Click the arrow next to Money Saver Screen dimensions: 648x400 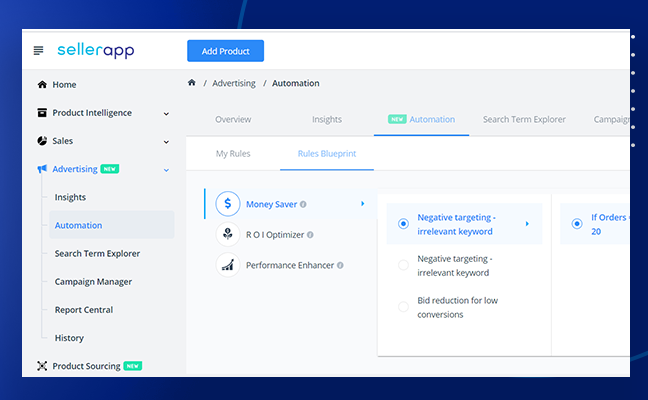click(x=362, y=203)
